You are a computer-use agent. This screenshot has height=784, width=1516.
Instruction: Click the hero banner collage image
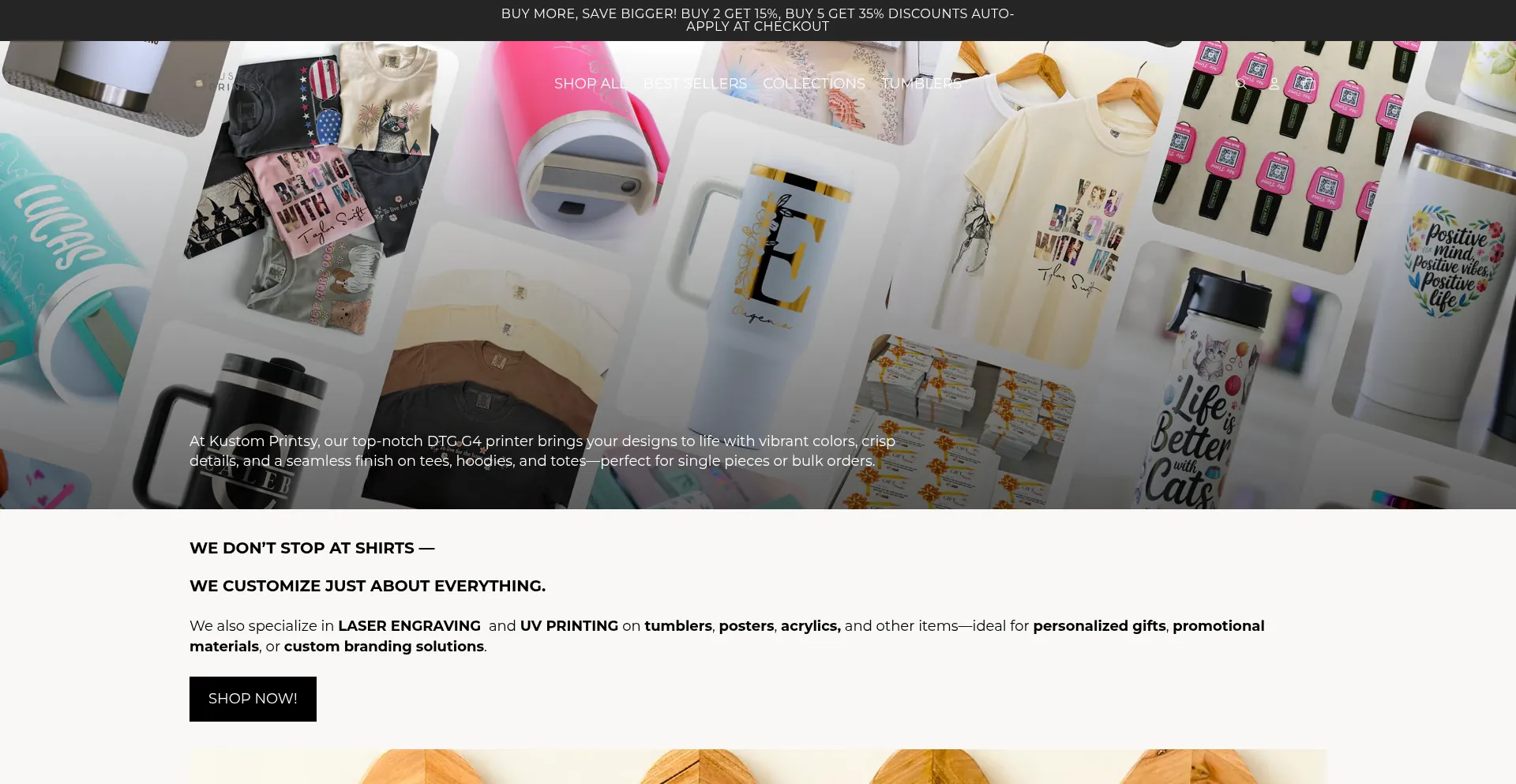758,275
